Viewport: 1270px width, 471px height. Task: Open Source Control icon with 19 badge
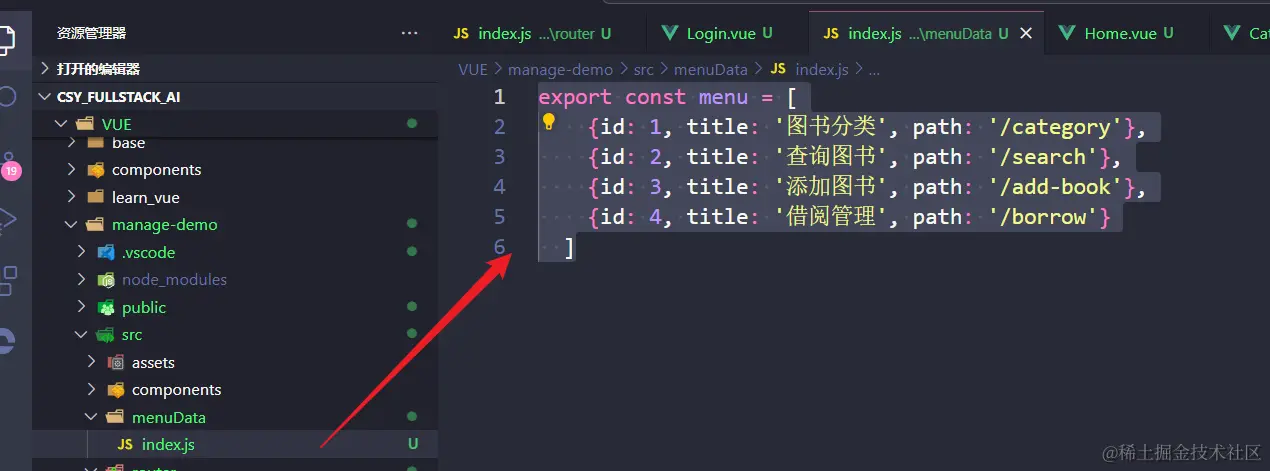tap(9, 165)
